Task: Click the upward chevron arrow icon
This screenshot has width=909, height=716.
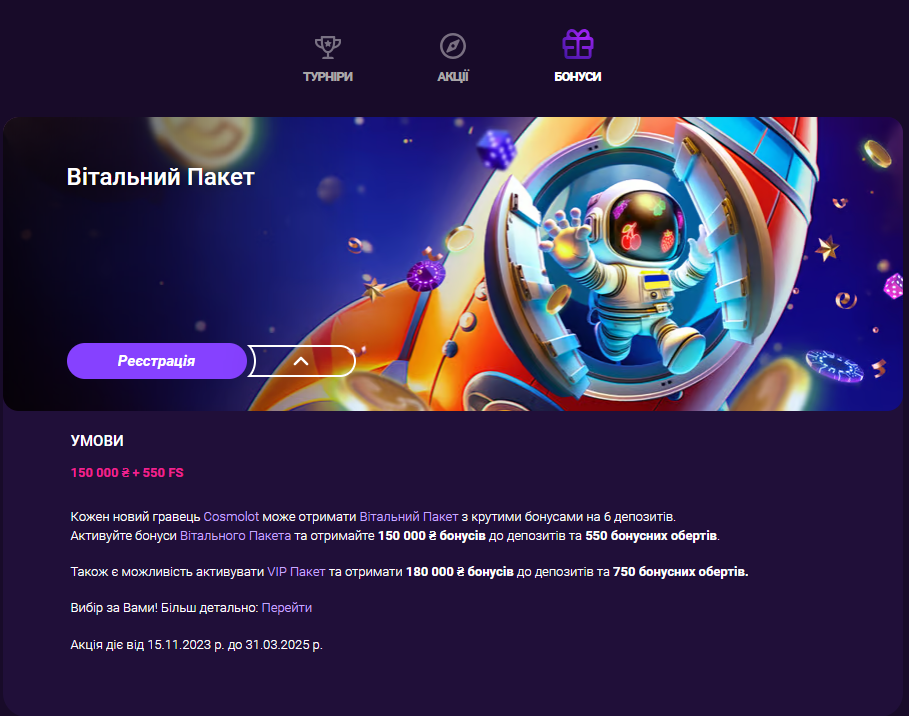Action: 301,361
